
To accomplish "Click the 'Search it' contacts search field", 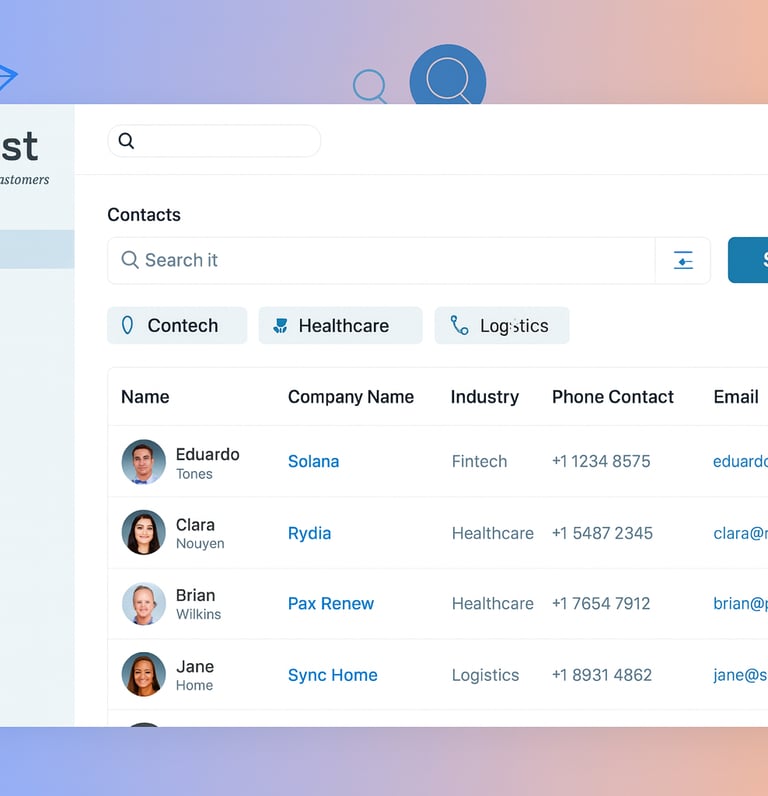I will [x=381, y=260].
